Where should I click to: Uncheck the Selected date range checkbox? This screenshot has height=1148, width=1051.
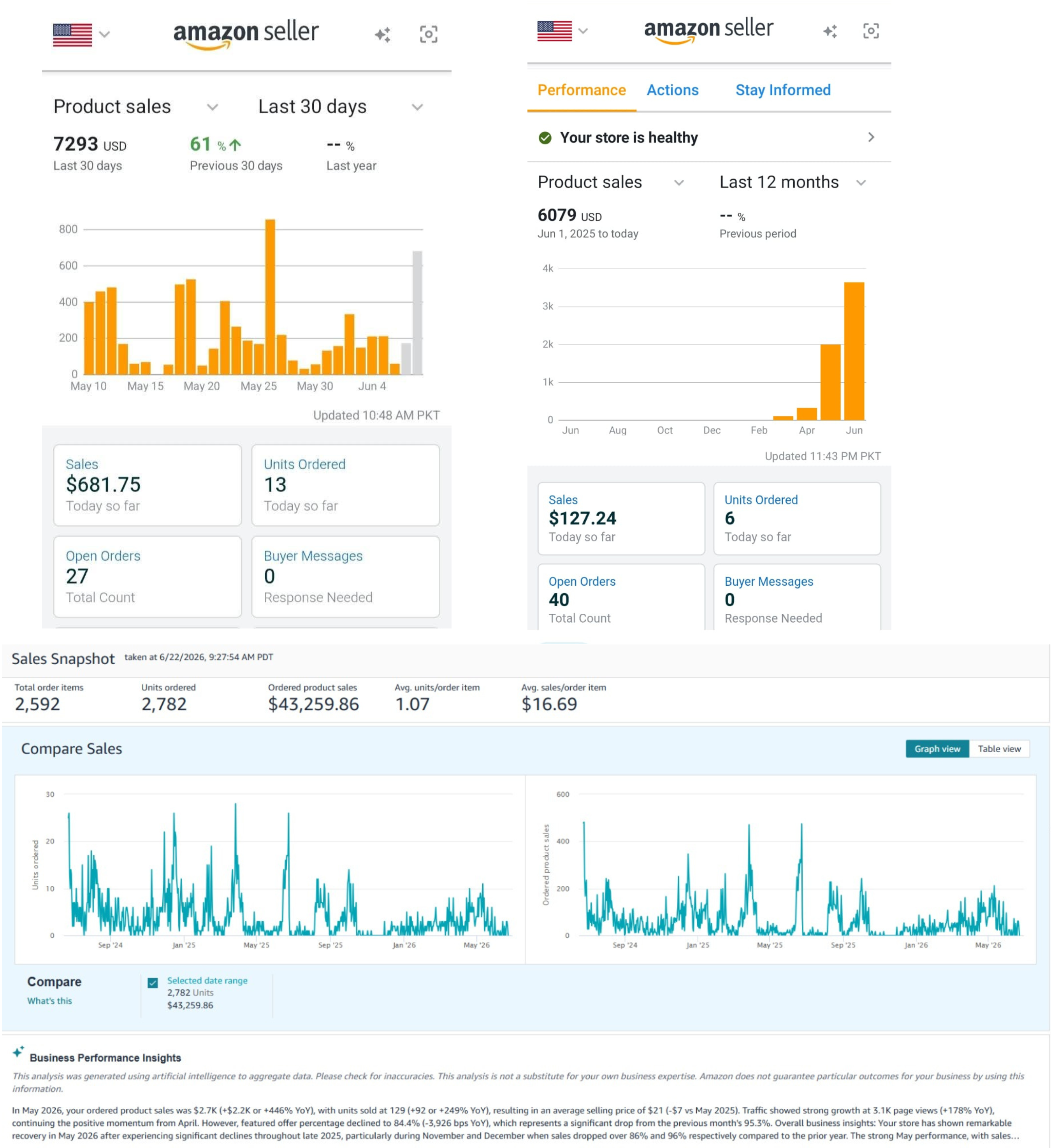[153, 983]
